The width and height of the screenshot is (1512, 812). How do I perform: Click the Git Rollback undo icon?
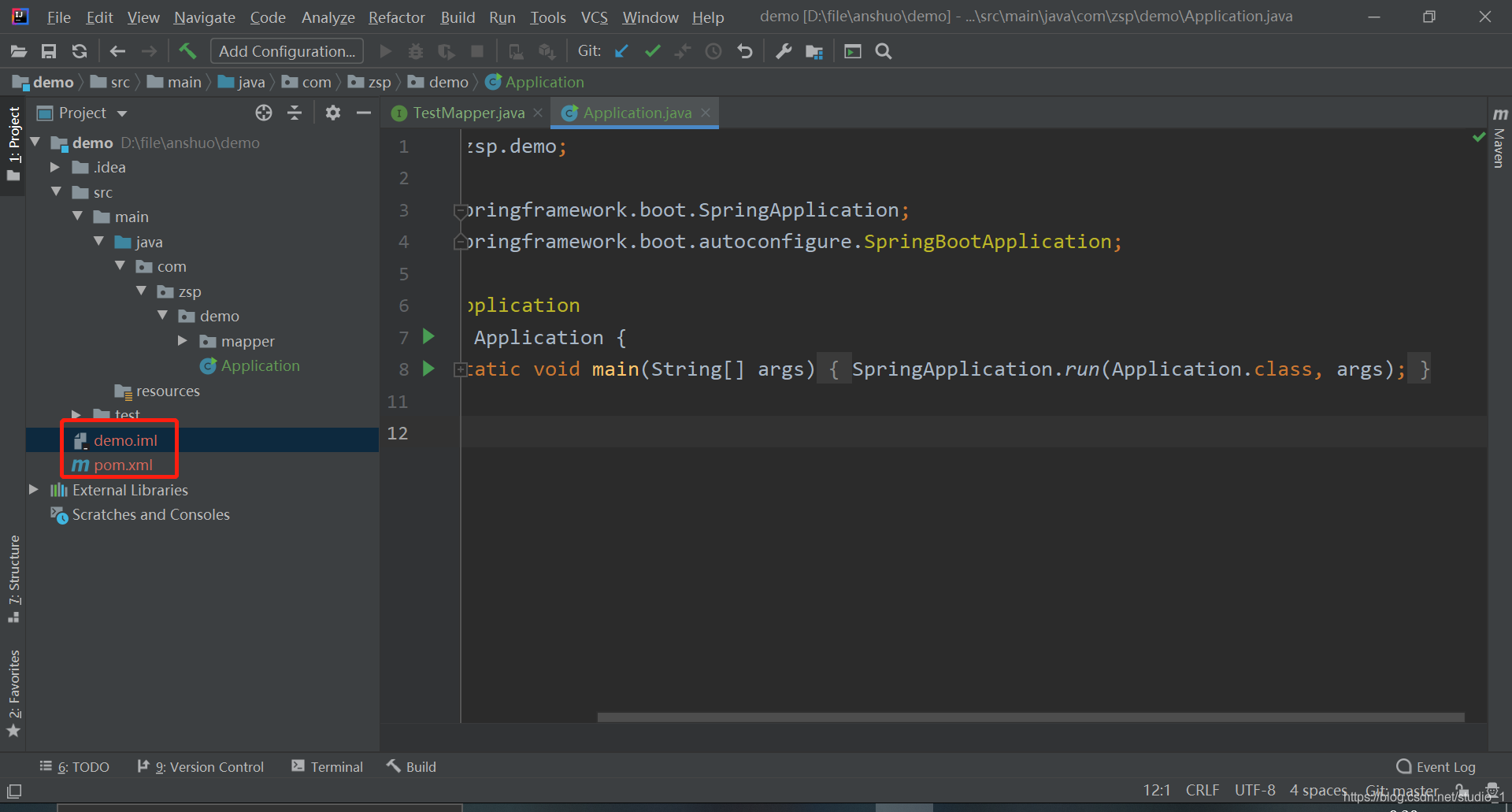tap(745, 51)
